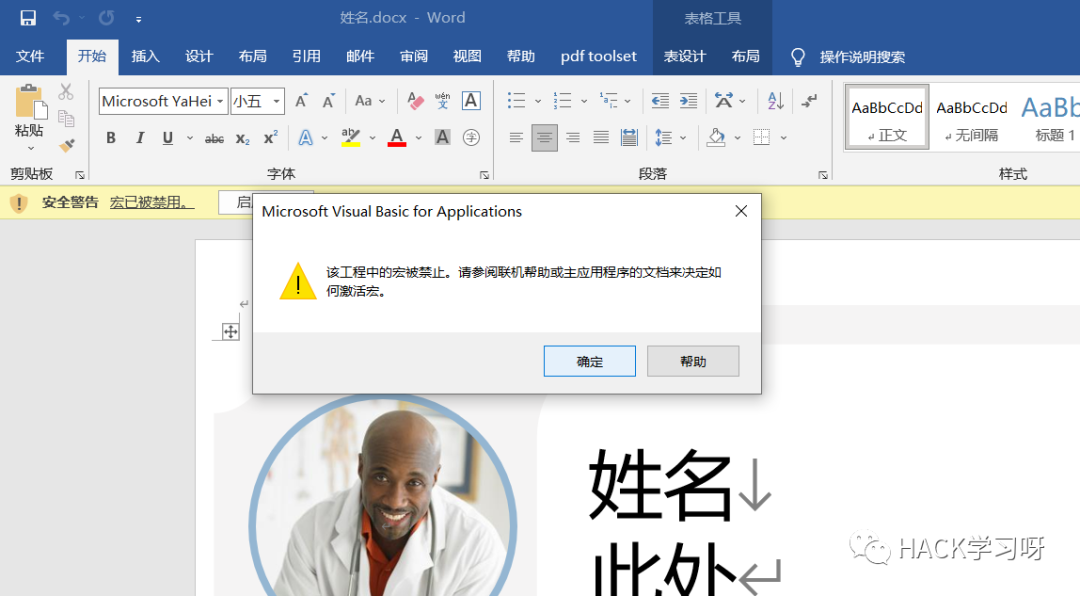Apply the red font color
This screenshot has height=596, width=1080.
[x=397, y=138]
